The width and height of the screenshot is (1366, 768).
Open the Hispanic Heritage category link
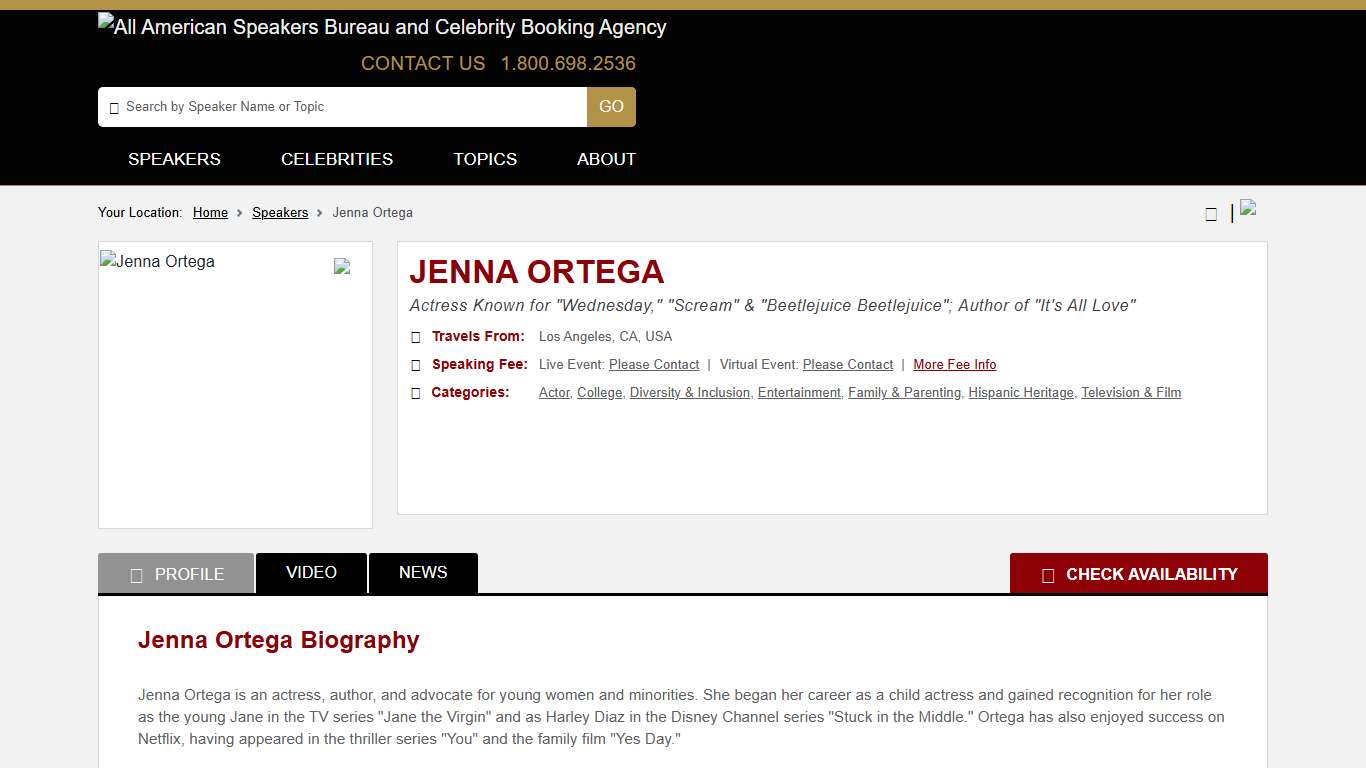[x=1020, y=392]
